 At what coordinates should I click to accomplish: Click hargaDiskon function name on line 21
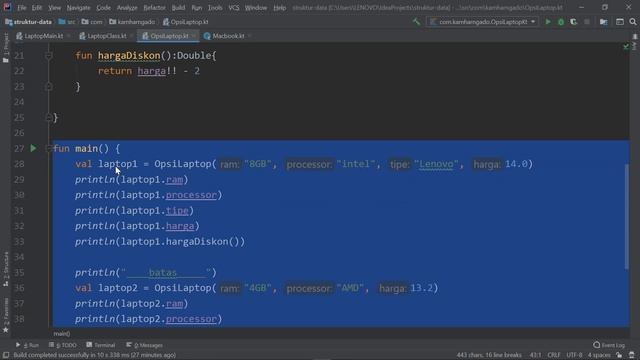tap(129, 56)
